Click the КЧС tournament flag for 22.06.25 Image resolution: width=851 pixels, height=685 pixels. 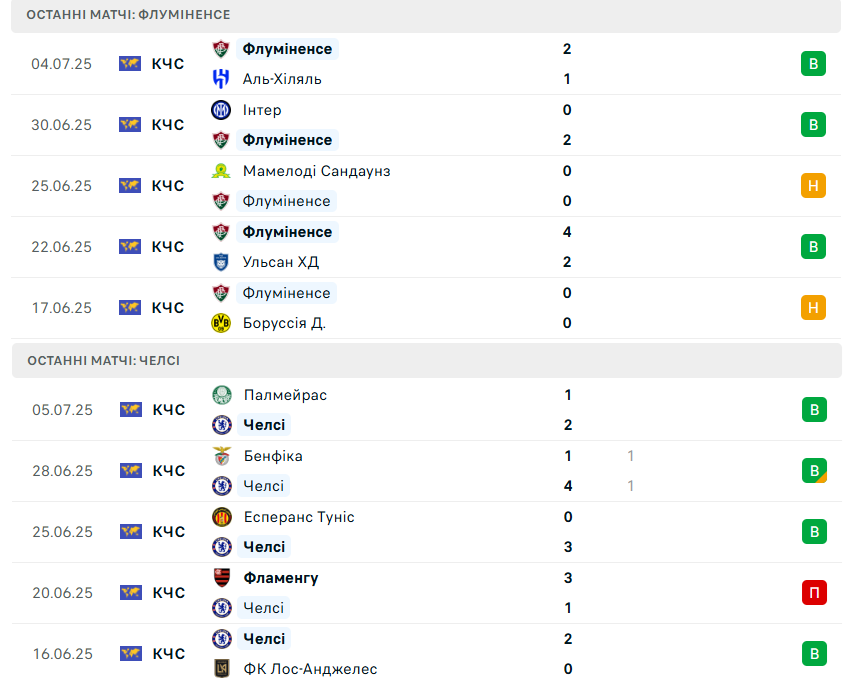(x=130, y=246)
